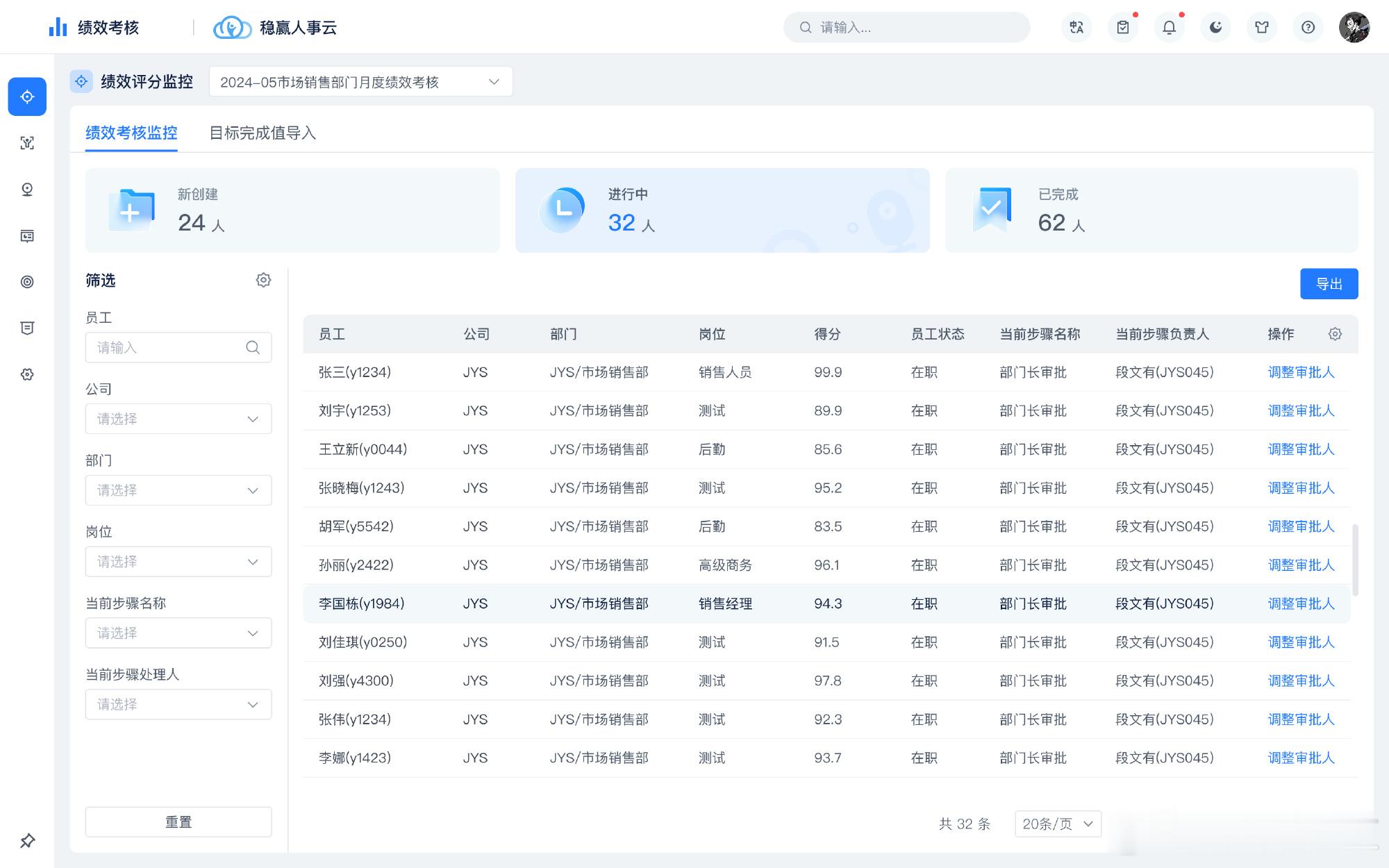Open the clipboard tasks icon in header
Viewport: 1389px width, 868px height.
pos(1123,27)
